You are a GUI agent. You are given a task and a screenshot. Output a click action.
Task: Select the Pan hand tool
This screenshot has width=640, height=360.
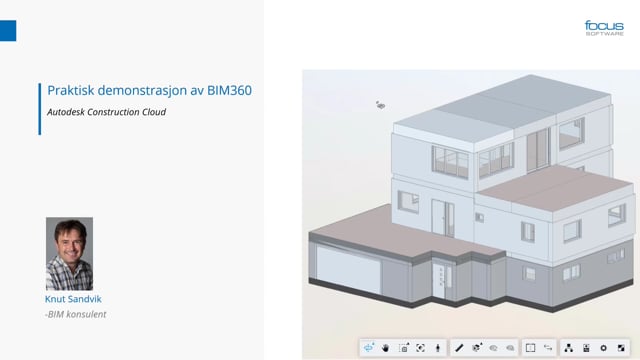[386, 348]
